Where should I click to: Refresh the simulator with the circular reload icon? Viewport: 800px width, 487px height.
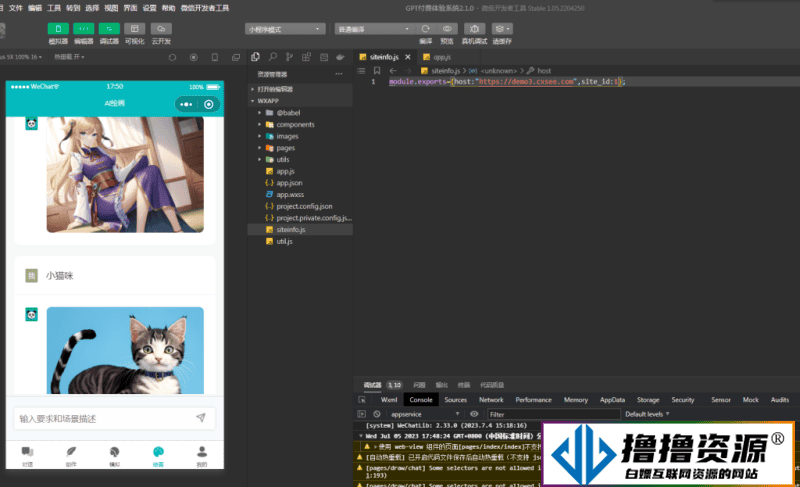172,57
